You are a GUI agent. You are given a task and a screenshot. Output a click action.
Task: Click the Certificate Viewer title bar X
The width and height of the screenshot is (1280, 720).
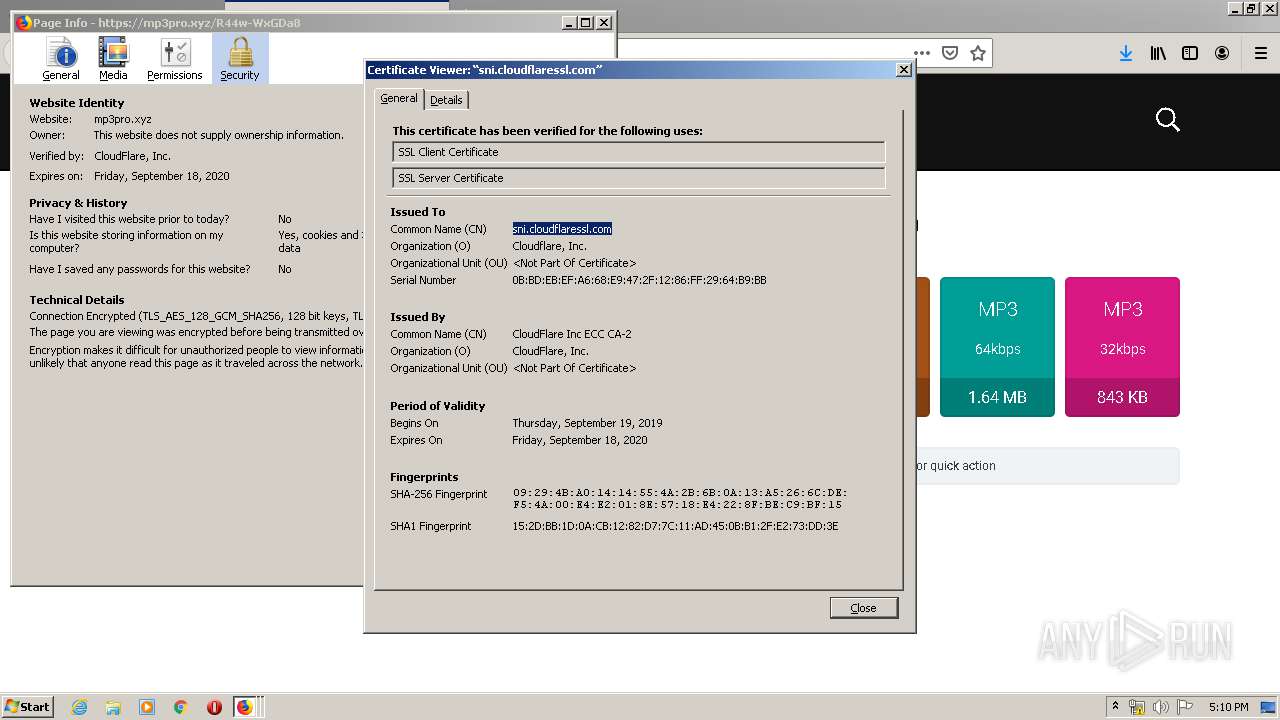click(904, 70)
